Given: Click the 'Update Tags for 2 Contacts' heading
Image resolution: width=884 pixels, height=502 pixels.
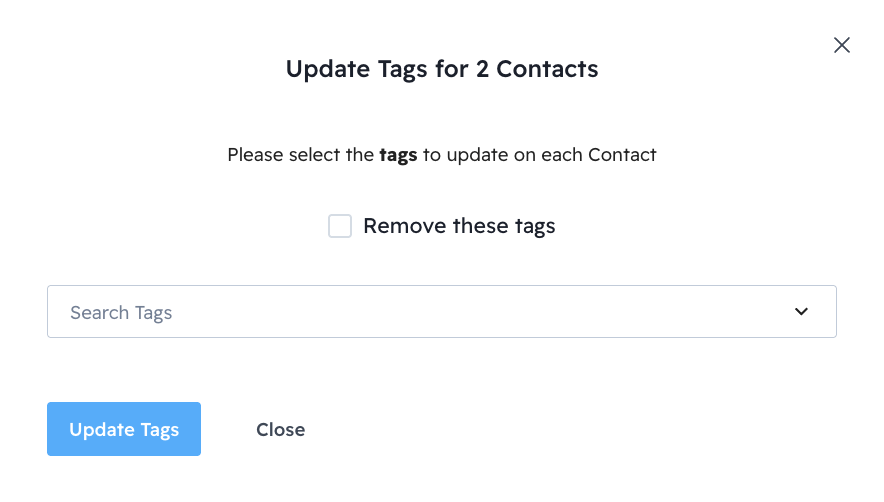Looking at the screenshot, I should pyautogui.click(x=442, y=69).
